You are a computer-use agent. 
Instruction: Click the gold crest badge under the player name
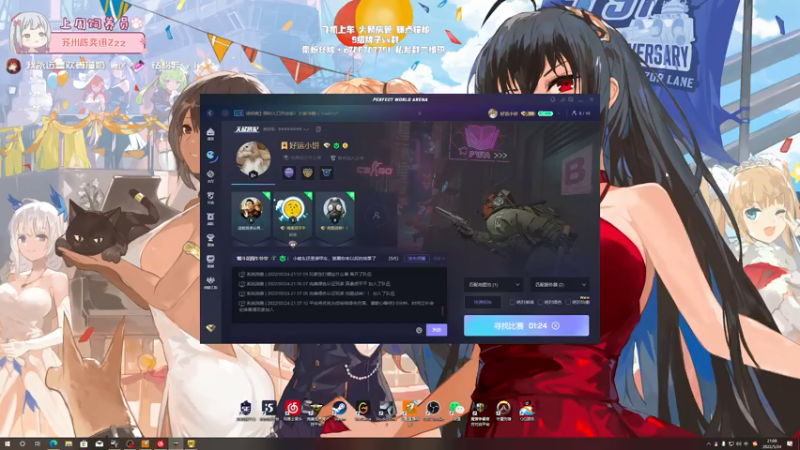308,173
